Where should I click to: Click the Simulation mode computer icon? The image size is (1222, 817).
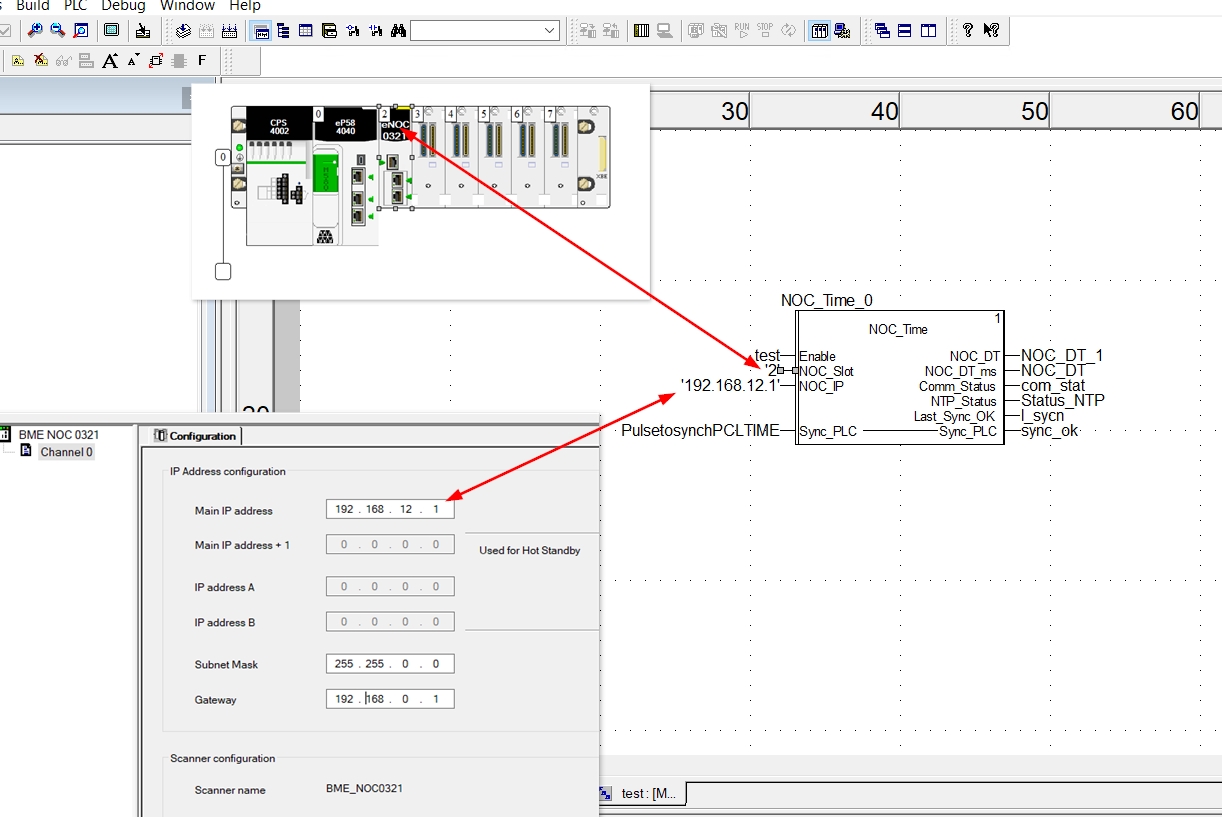(664, 30)
